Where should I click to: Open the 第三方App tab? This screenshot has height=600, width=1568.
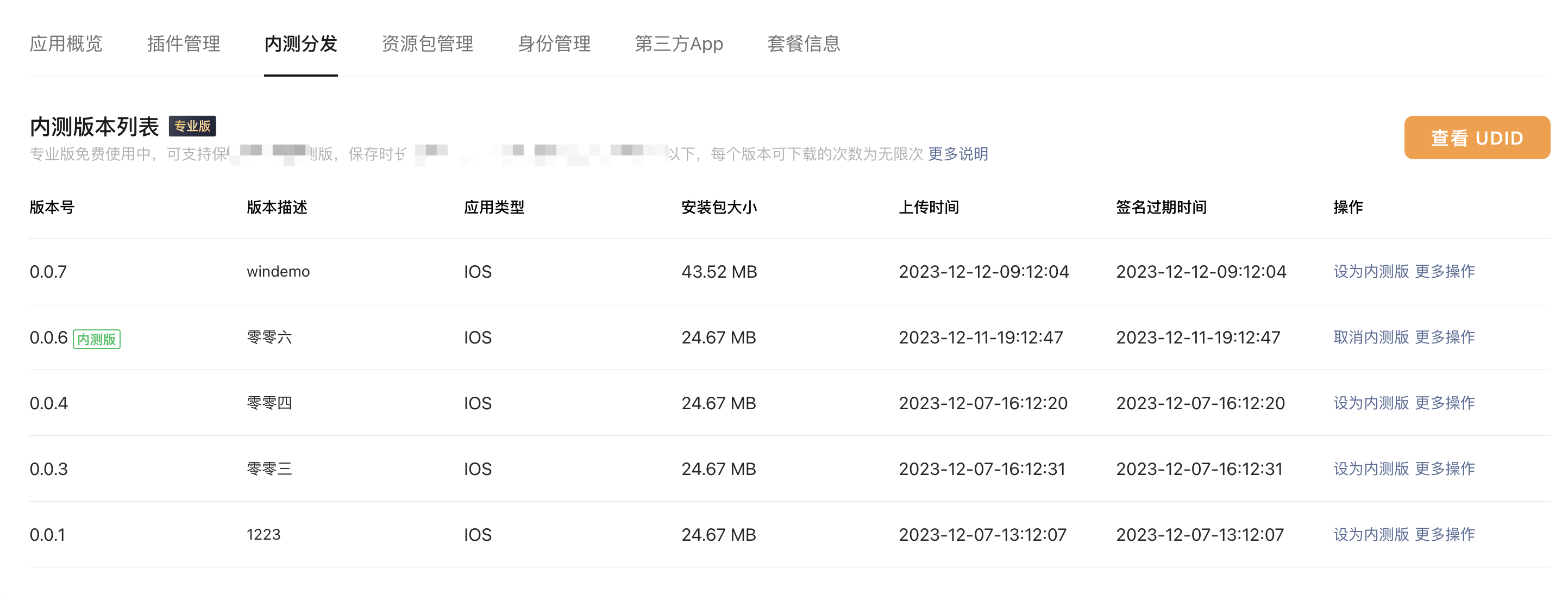(x=679, y=44)
